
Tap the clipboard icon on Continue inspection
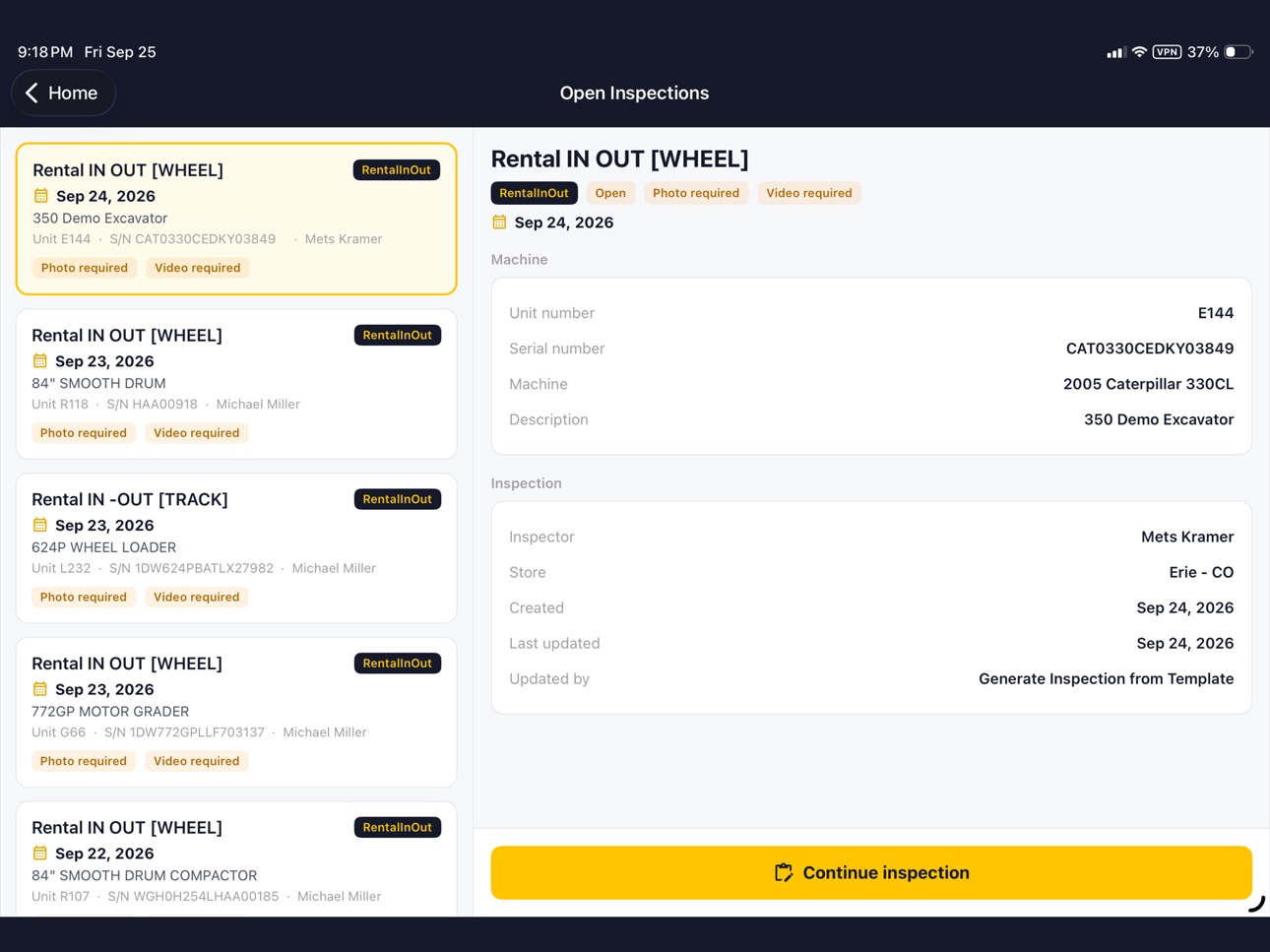(784, 872)
